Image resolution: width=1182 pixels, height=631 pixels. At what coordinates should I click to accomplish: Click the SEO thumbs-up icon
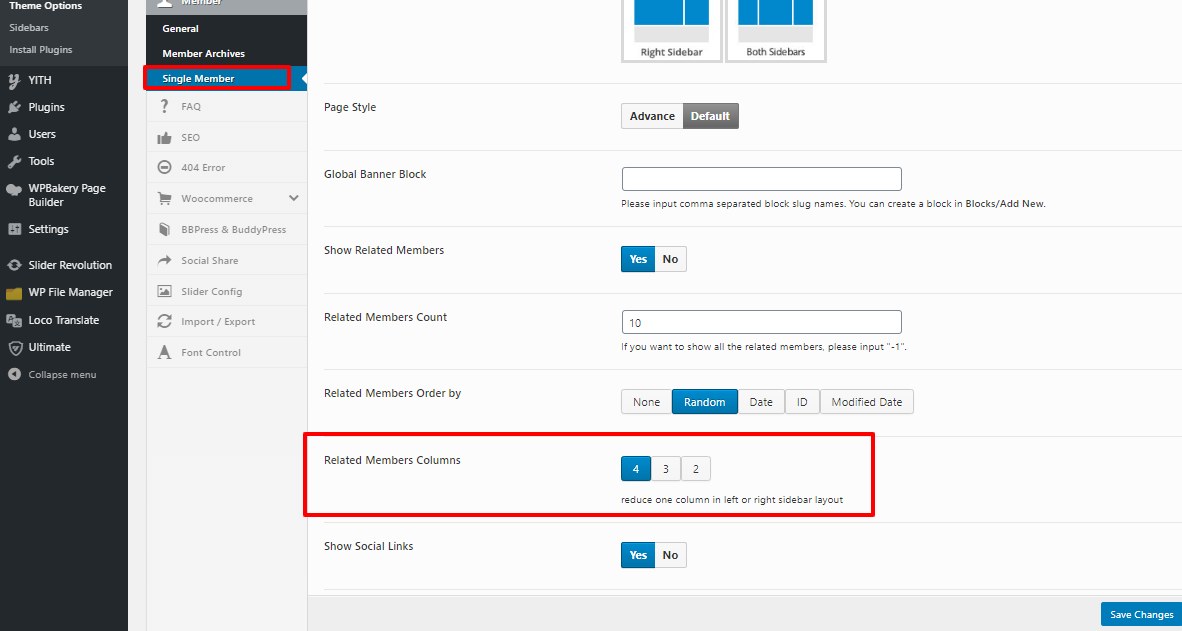(x=164, y=137)
